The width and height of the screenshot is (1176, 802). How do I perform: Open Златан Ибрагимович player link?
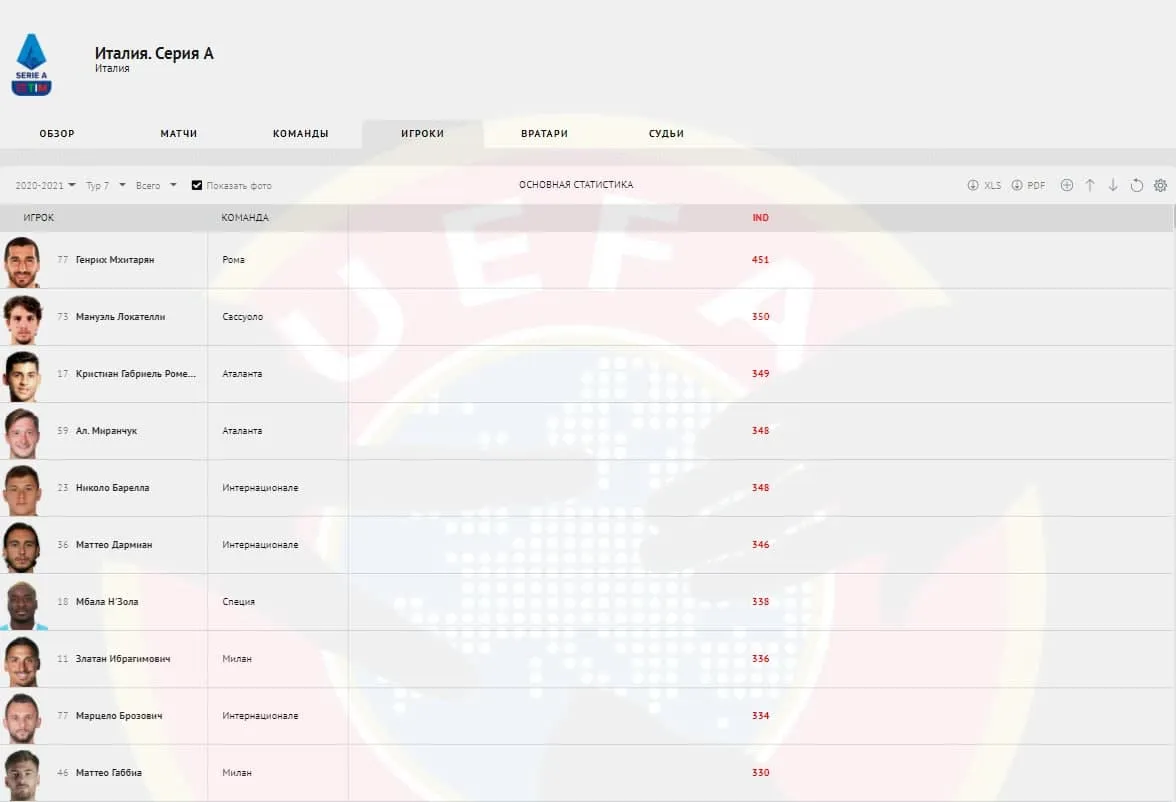[x=123, y=659]
